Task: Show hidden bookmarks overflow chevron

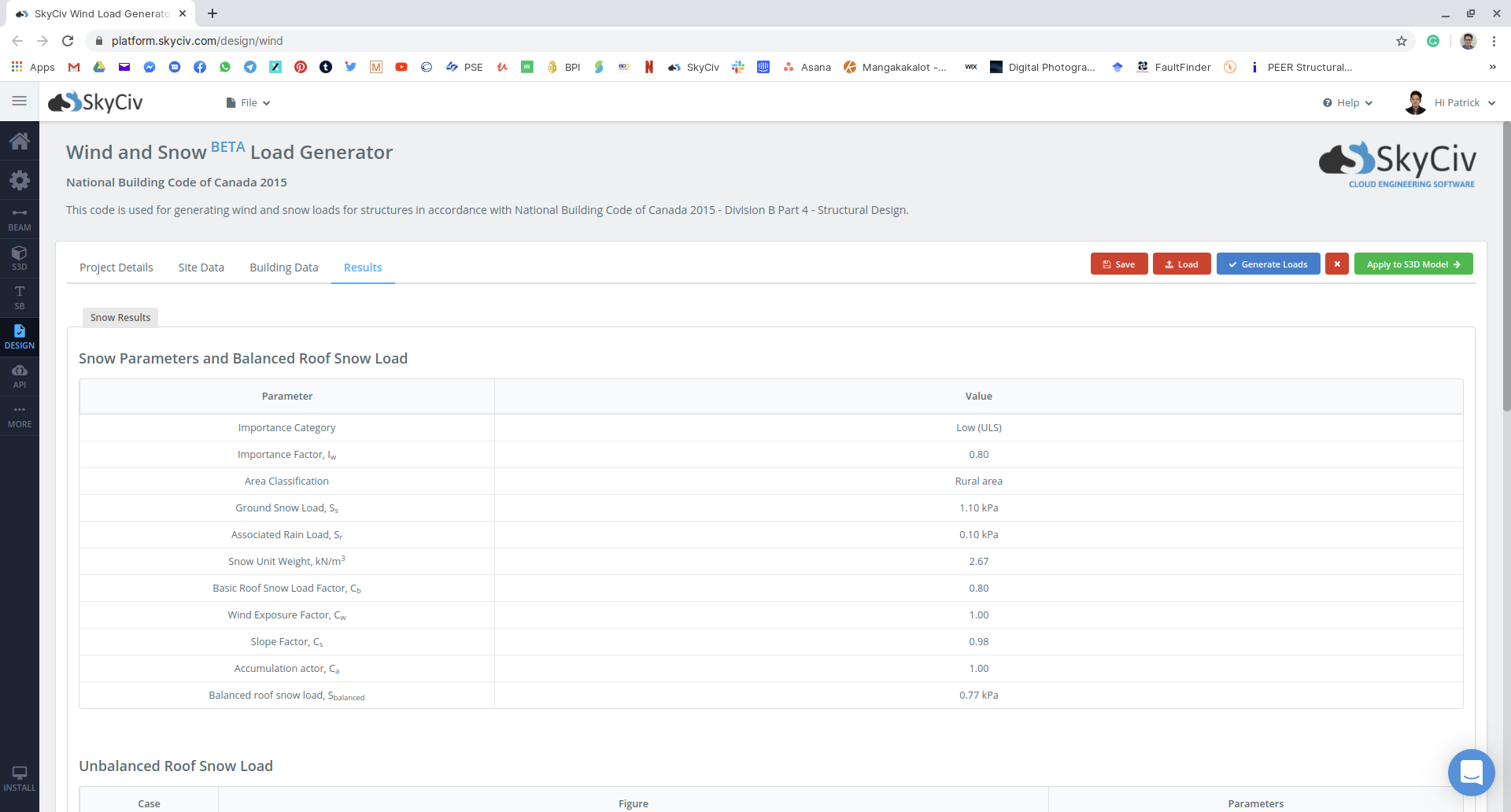Action: [x=1492, y=67]
